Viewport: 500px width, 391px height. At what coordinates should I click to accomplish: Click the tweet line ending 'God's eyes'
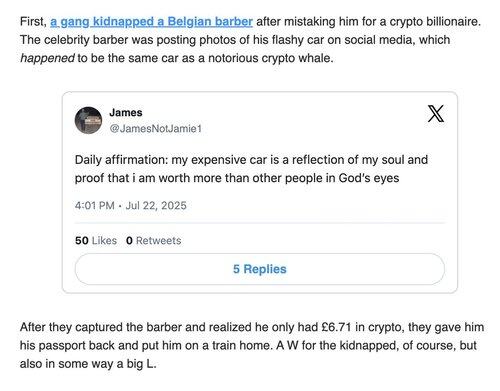pyautogui.click(x=237, y=178)
